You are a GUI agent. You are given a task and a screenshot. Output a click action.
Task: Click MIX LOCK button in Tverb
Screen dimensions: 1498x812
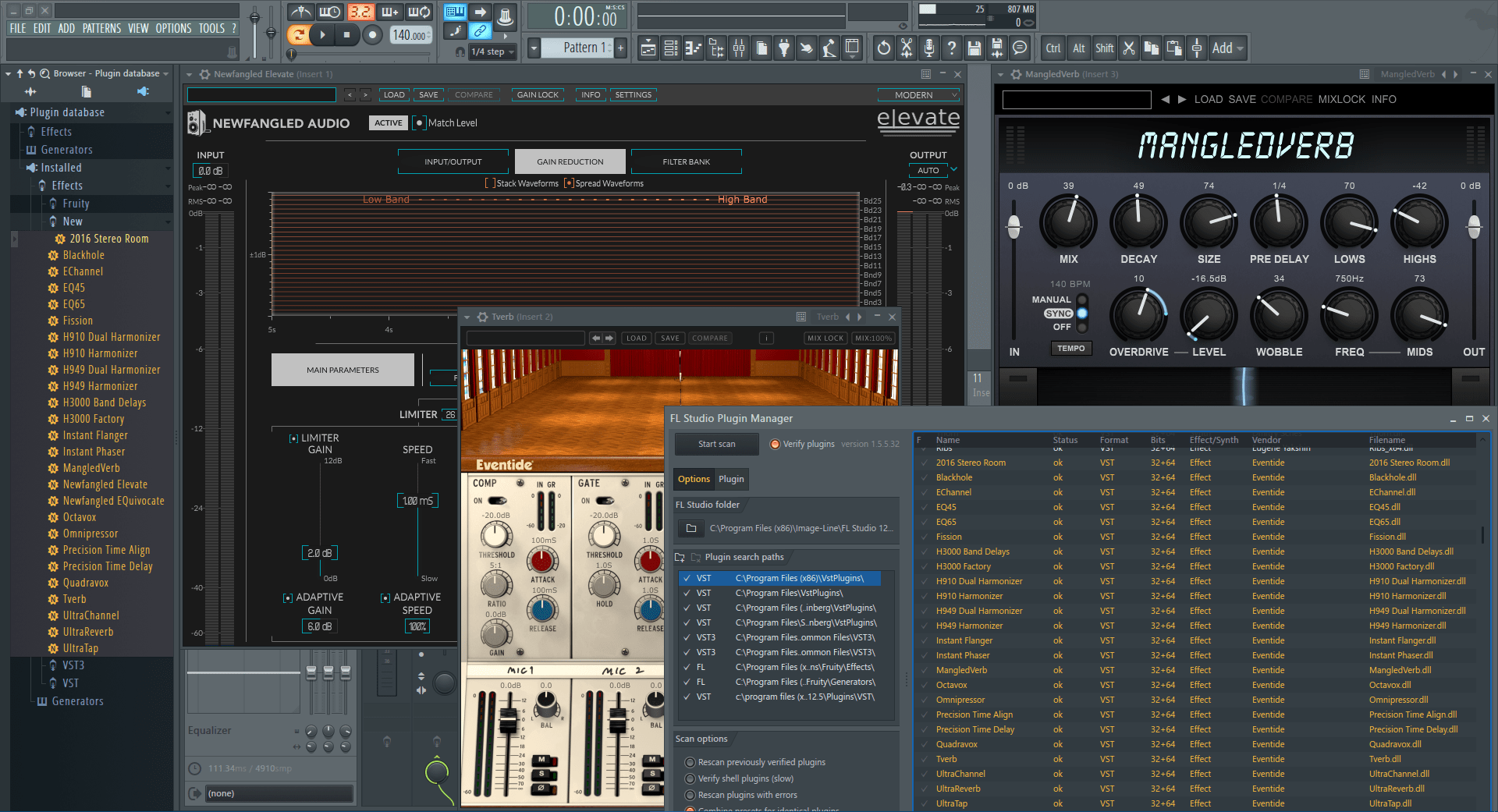(825, 338)
